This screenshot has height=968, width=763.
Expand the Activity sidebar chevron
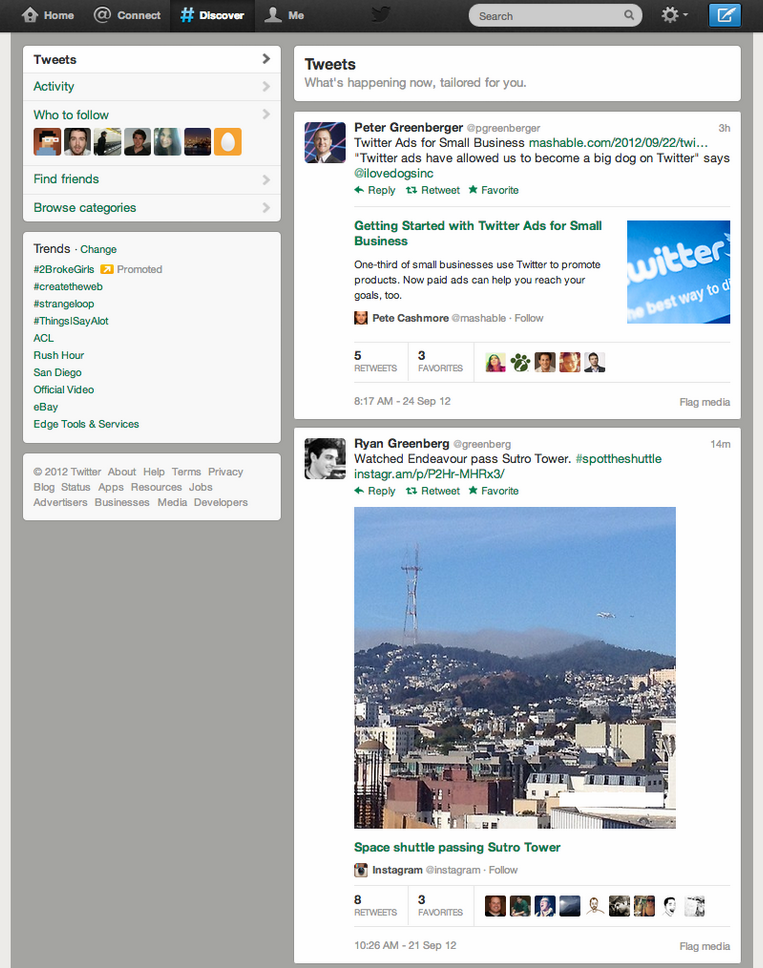click(266, 86)
